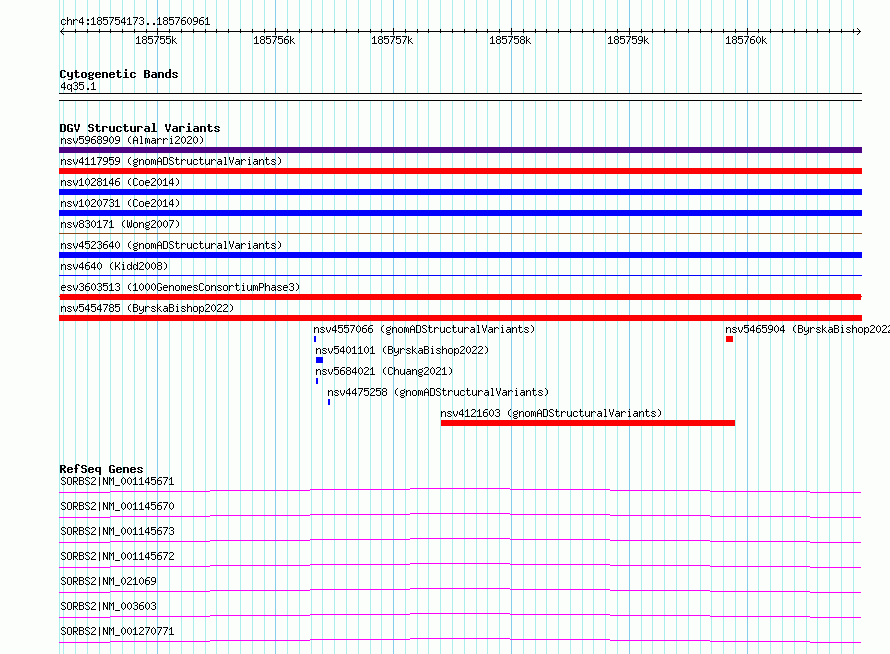Click the blue nsv4523640 gnomAD variant bar
Viewport: 890px width, 654px height.
(x=460, y=255)
